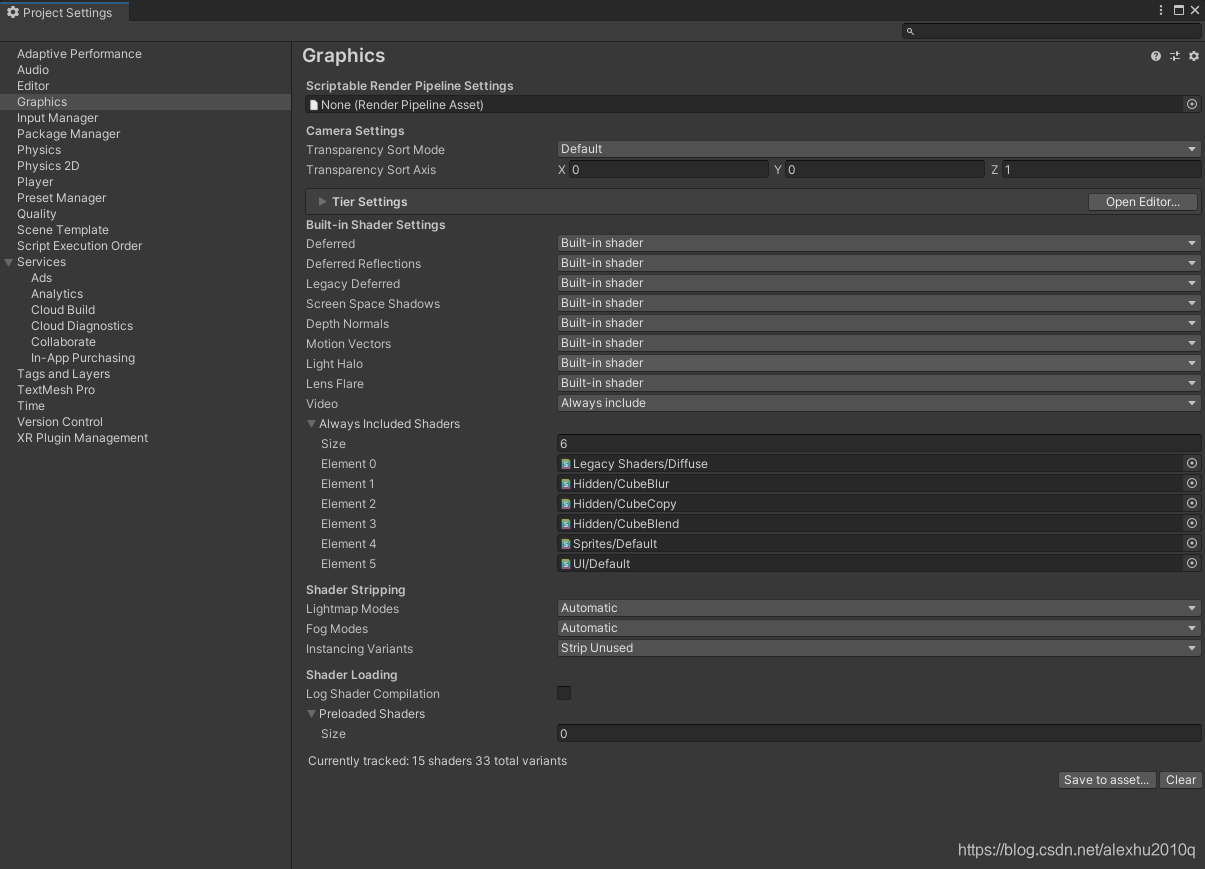Select In-App Purchasing under Services
The height and width of the screenshot is (869, 1205).
click(x=83, y=358)
